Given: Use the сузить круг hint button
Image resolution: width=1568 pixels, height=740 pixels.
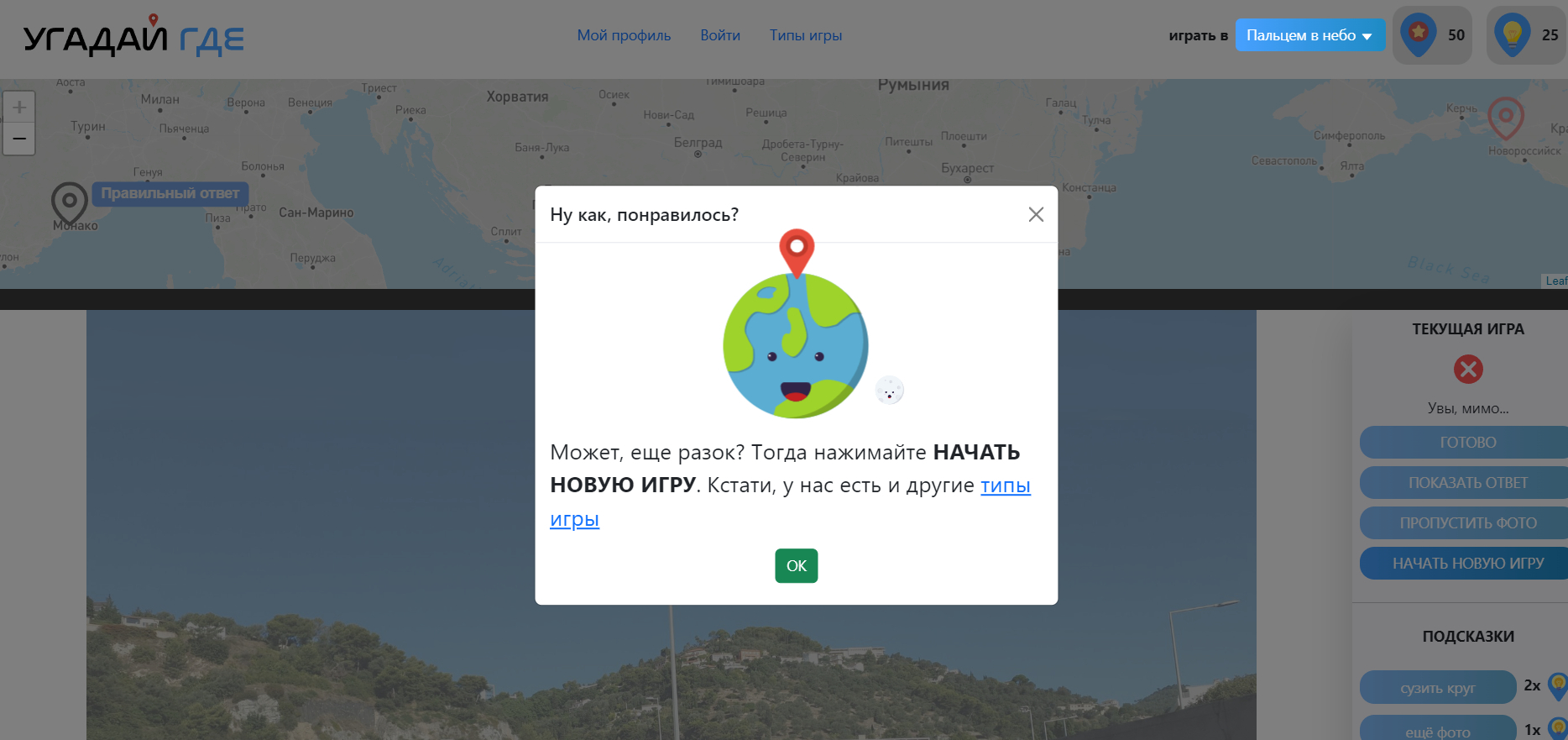Looking at the screenshot, I should pos(1438,688).
